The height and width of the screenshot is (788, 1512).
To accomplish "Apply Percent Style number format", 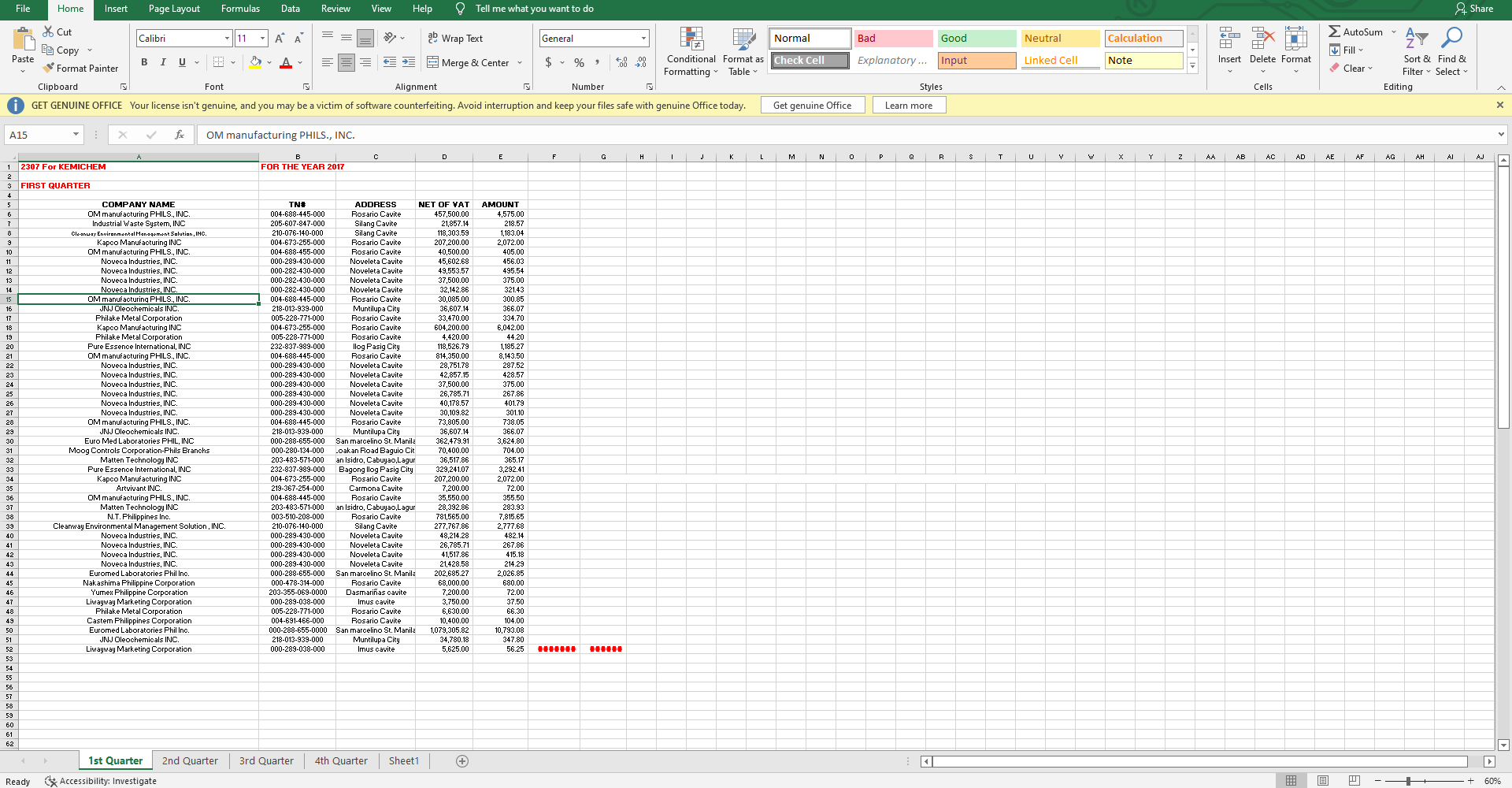I will 579,62.
